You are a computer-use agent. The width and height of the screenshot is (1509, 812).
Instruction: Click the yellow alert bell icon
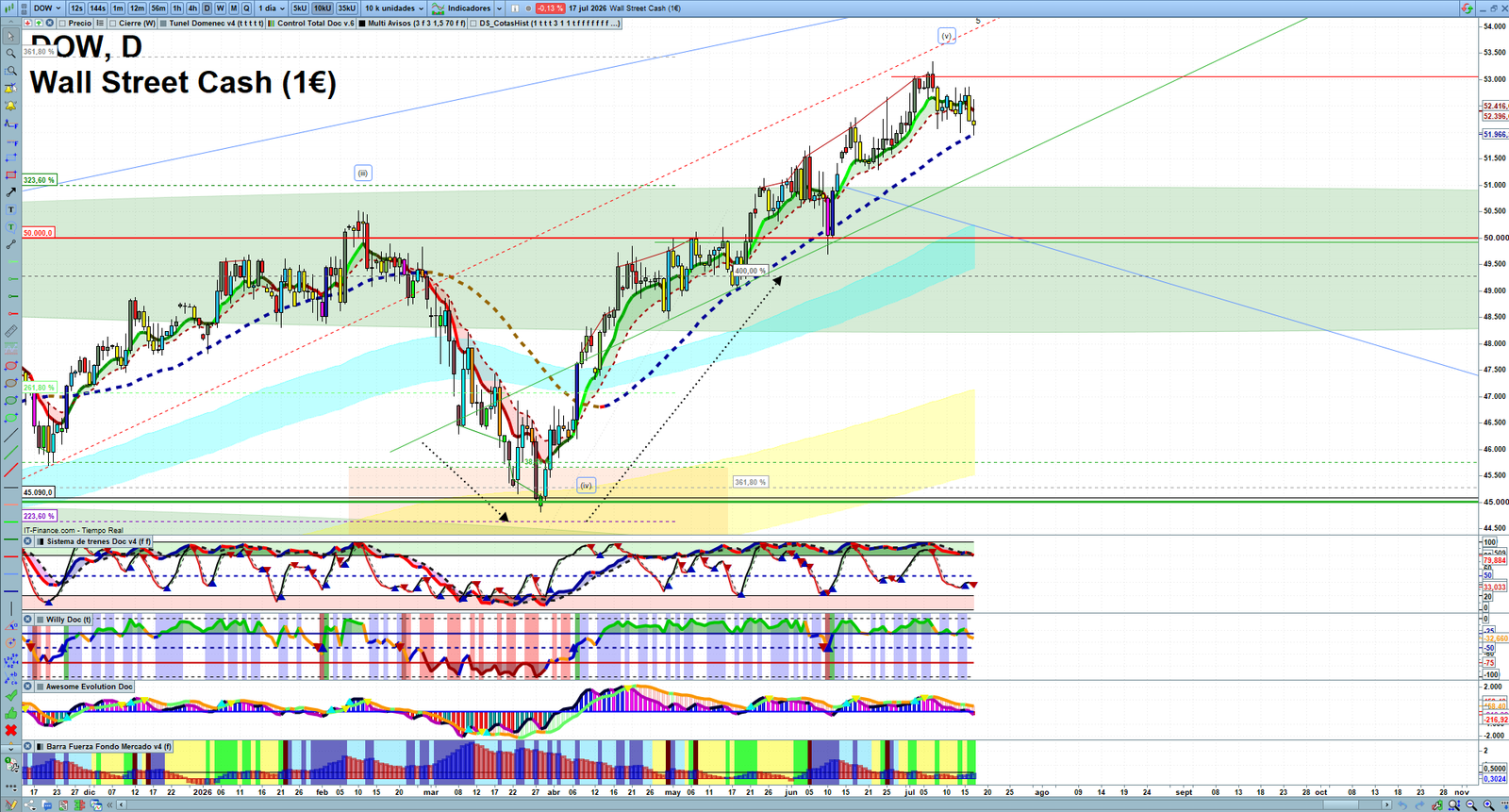[x=10, y=106]
